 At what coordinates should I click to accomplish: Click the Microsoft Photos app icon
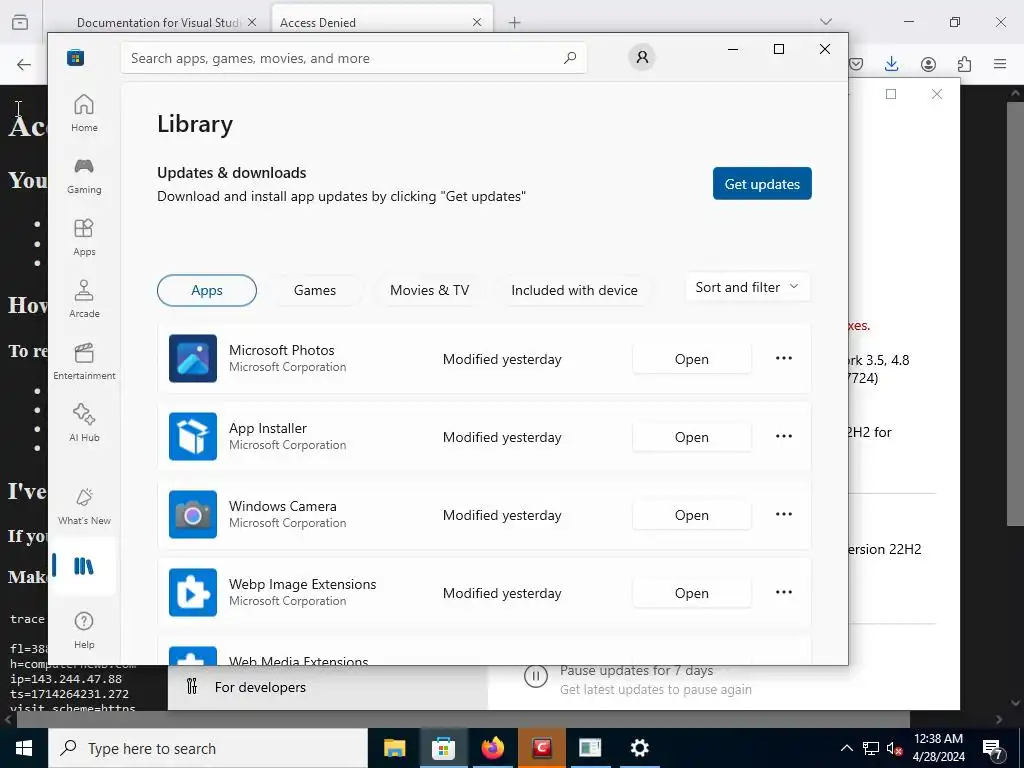pyautogui.click(x=193, y=359)
